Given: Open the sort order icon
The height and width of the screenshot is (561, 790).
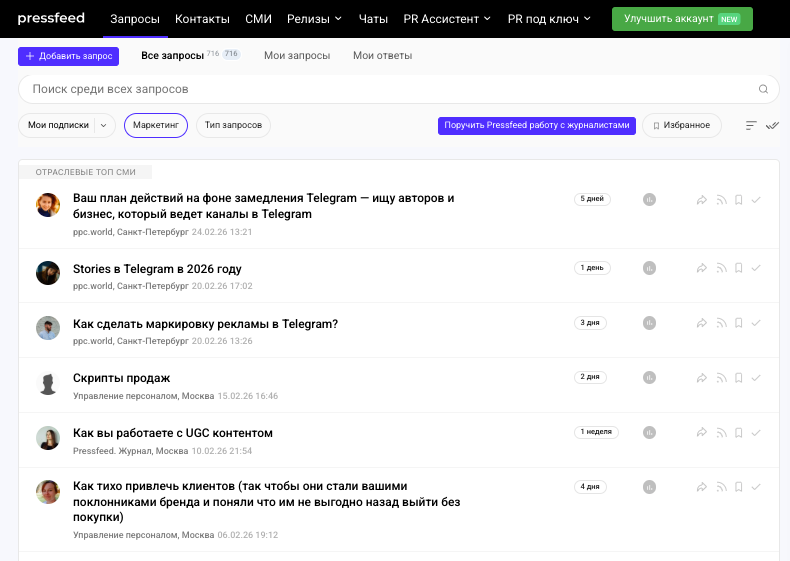Looking at the screenshot, I should tap(751, 125).
